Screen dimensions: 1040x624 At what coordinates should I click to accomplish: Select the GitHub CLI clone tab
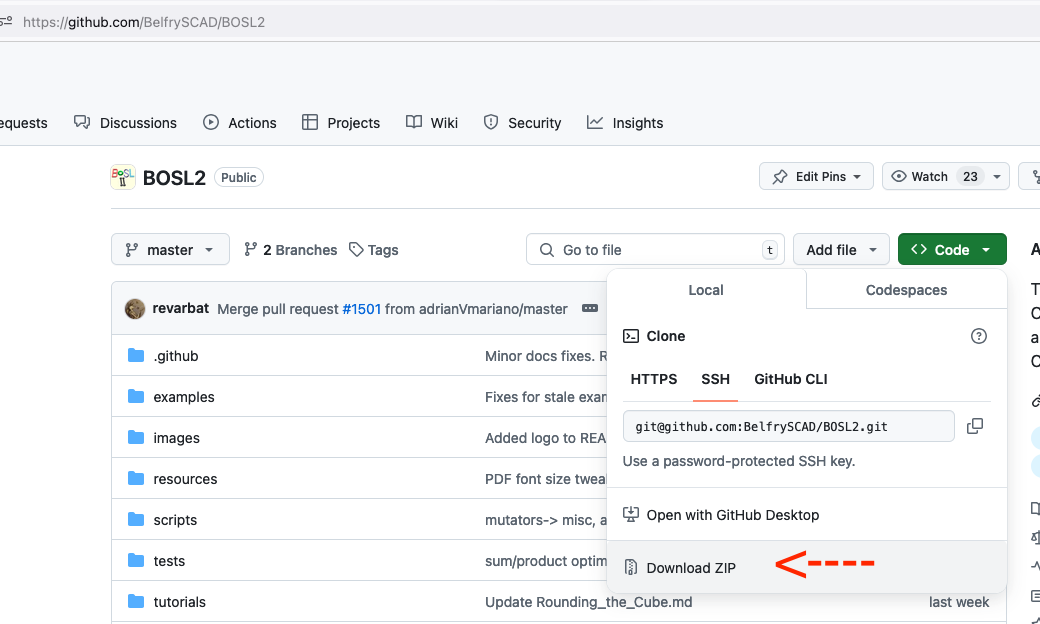[x=790, y=379]
